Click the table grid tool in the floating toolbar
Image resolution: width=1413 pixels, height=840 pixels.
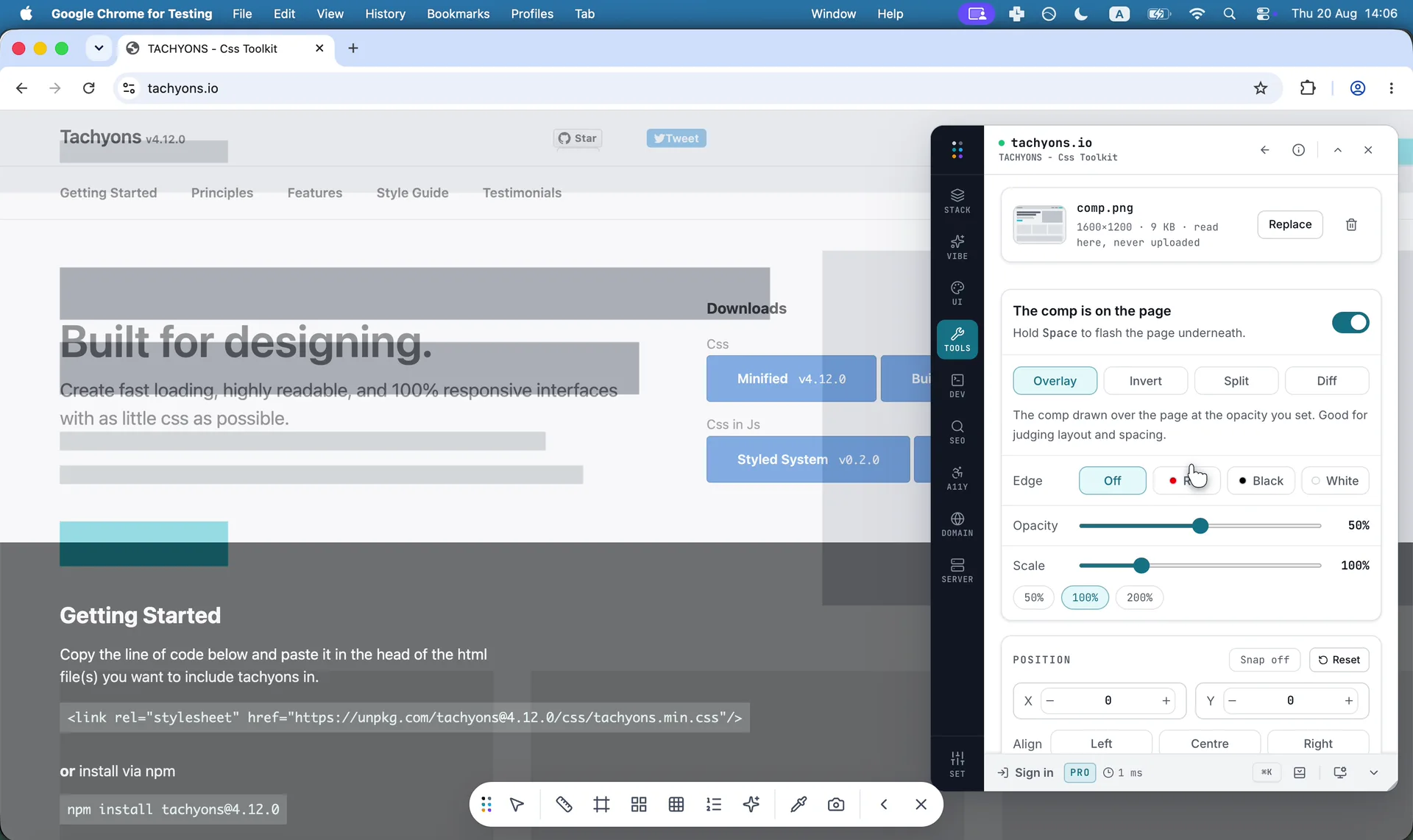(676, 805)
